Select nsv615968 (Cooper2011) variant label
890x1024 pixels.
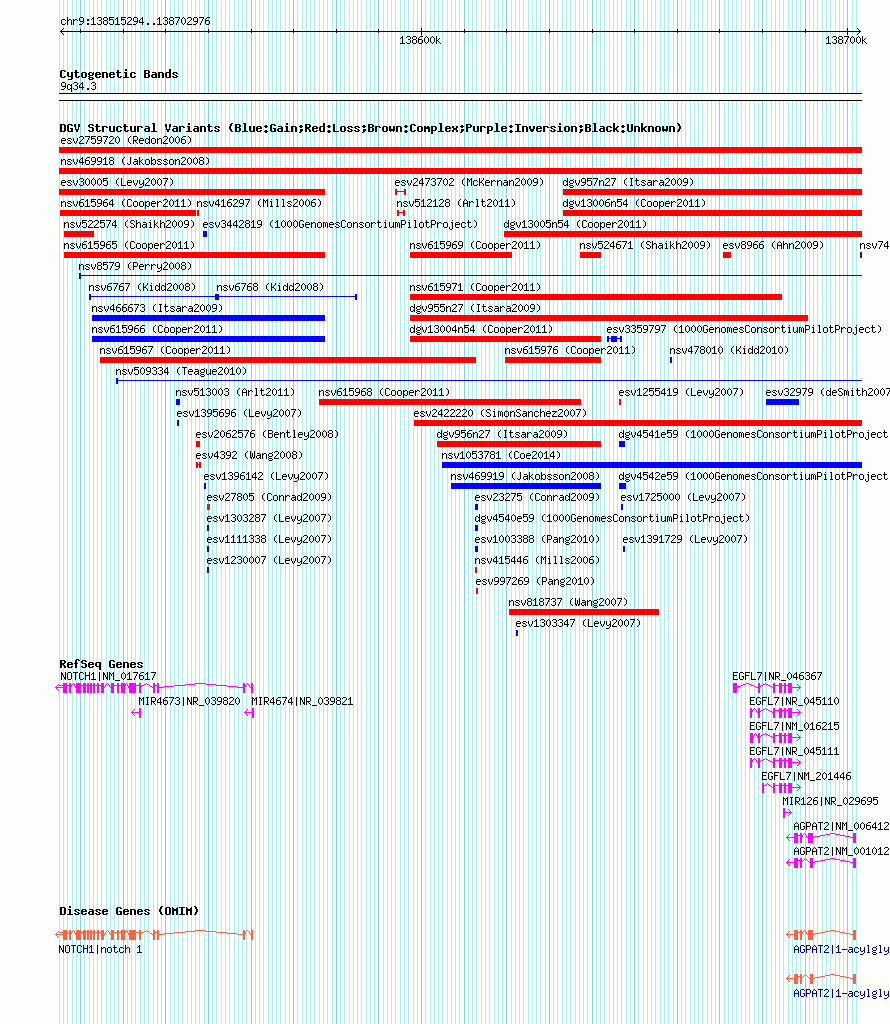pos(384,391)
